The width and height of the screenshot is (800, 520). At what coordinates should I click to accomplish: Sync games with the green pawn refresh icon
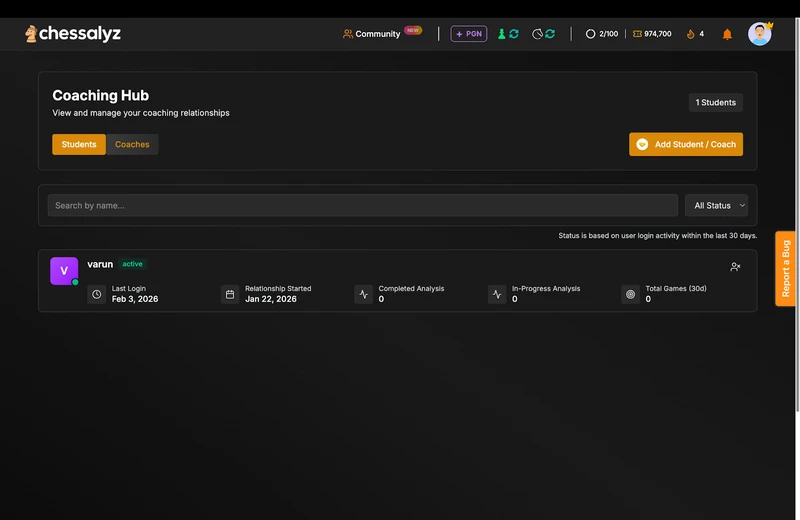tap(508, 34)
